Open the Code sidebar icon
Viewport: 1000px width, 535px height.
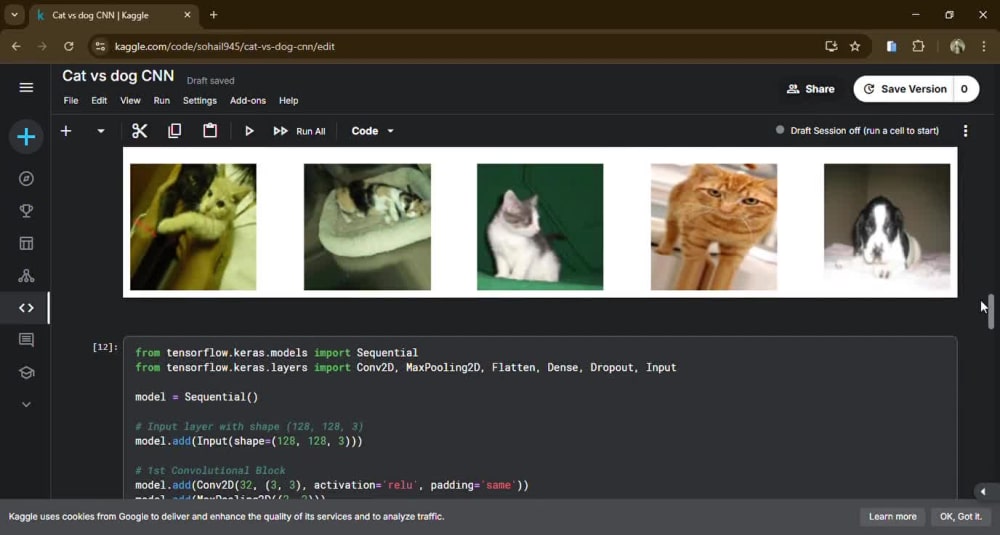point(26,308)
